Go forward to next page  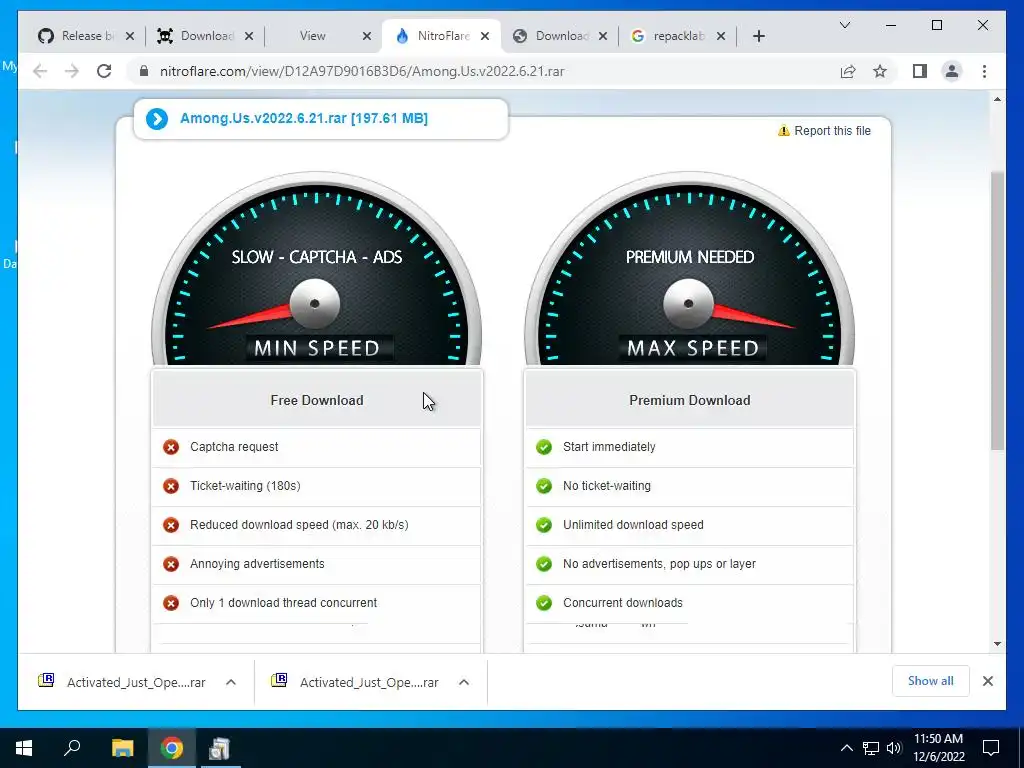71,71
